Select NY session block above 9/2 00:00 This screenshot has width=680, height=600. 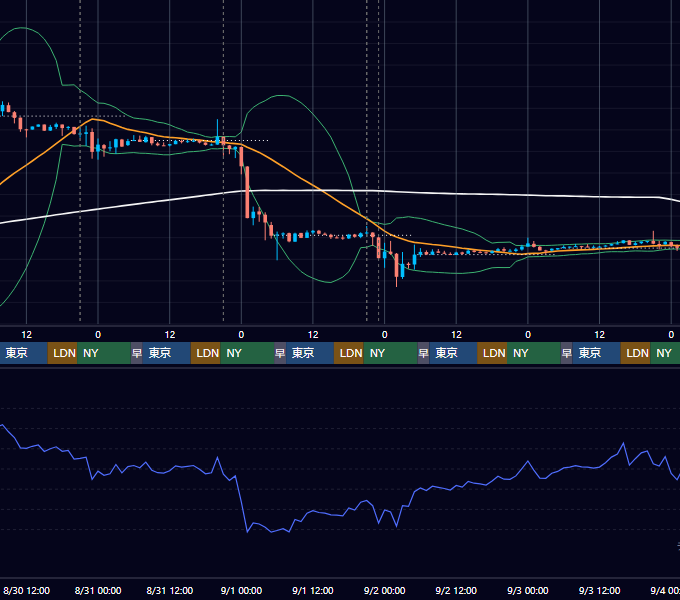click(390, 353)
